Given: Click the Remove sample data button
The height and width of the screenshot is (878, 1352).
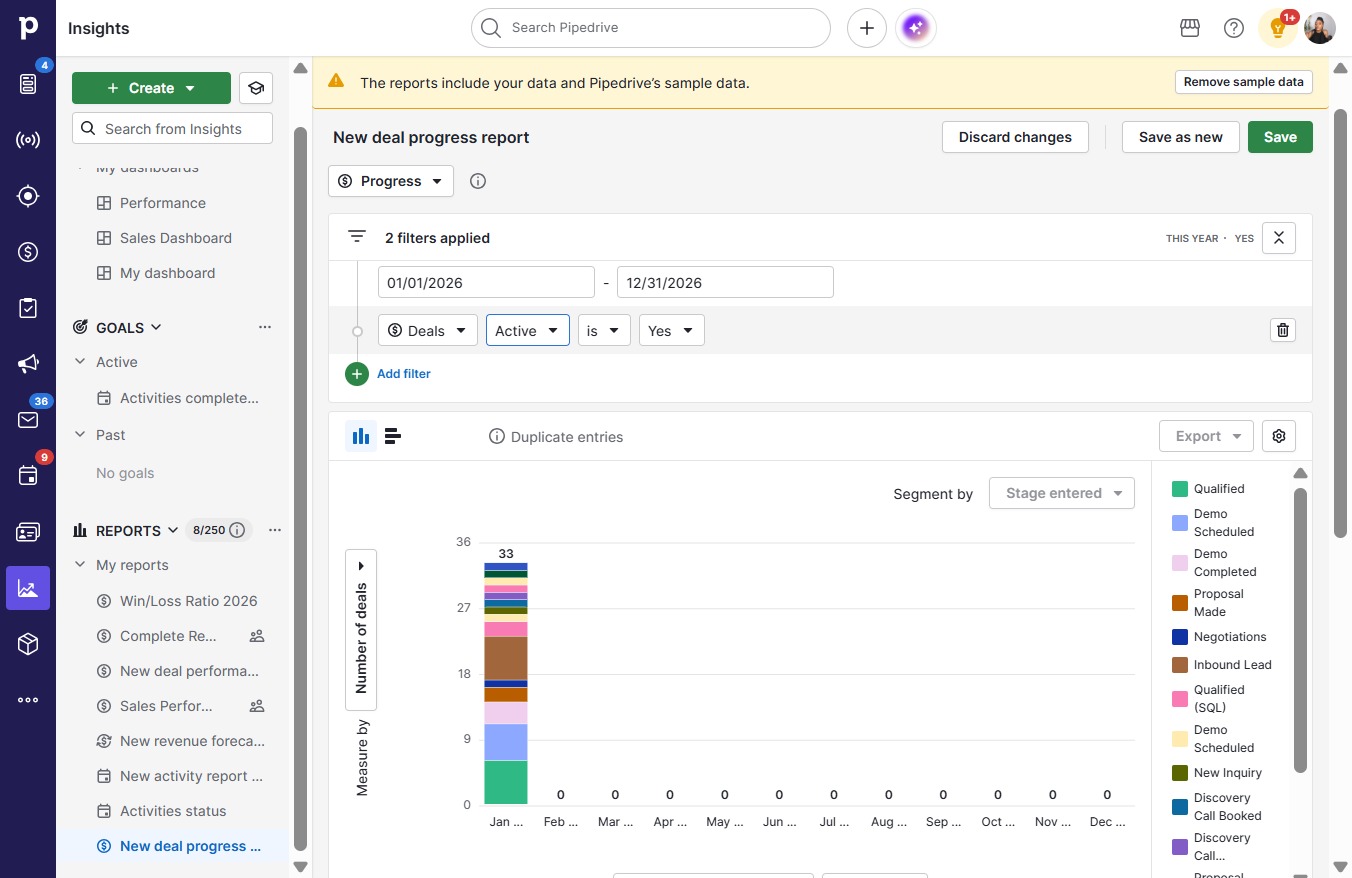Looking at the screenshot, I should click(1244, 82).
